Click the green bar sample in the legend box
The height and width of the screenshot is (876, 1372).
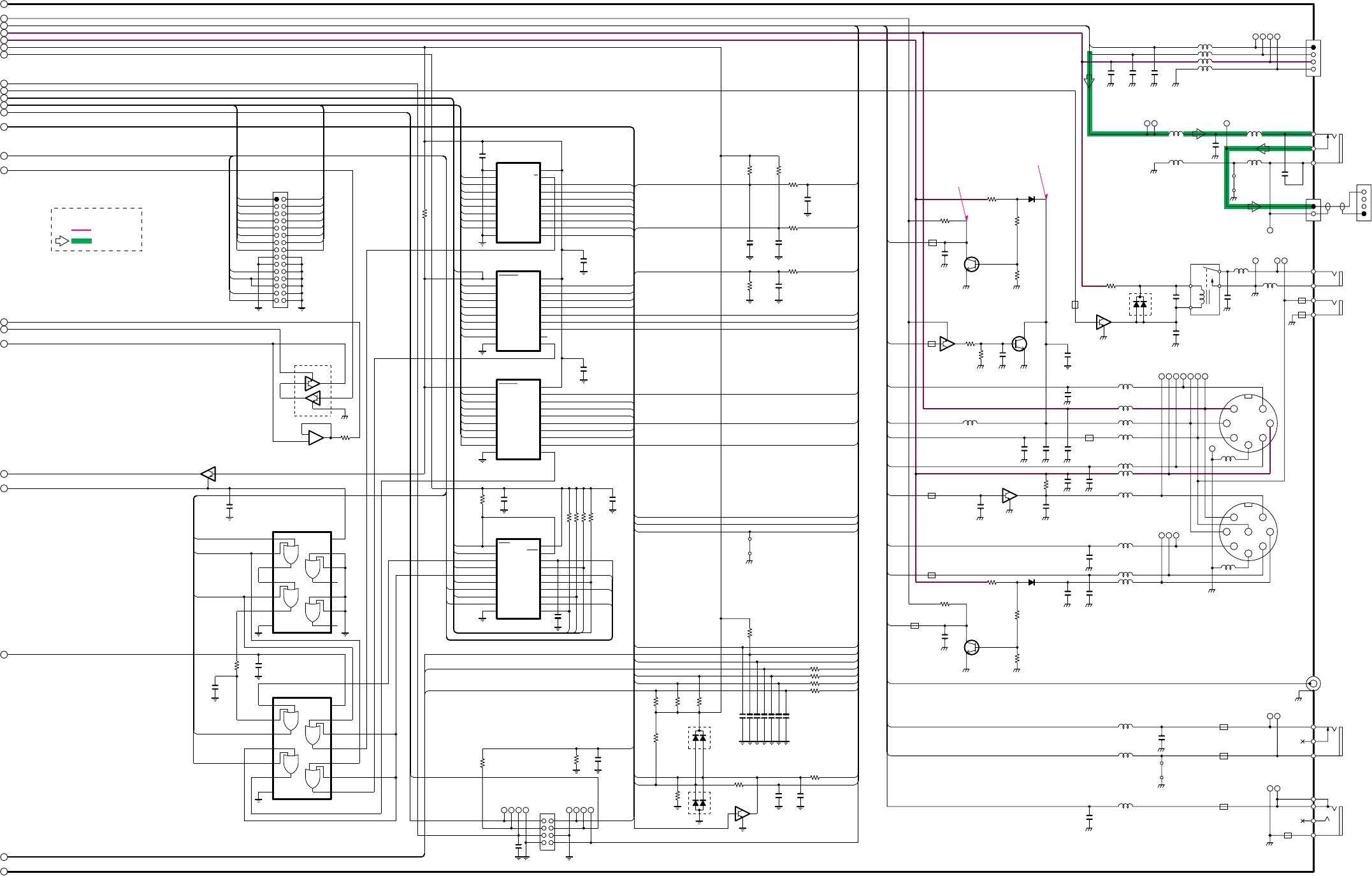[x=82, y=241]
